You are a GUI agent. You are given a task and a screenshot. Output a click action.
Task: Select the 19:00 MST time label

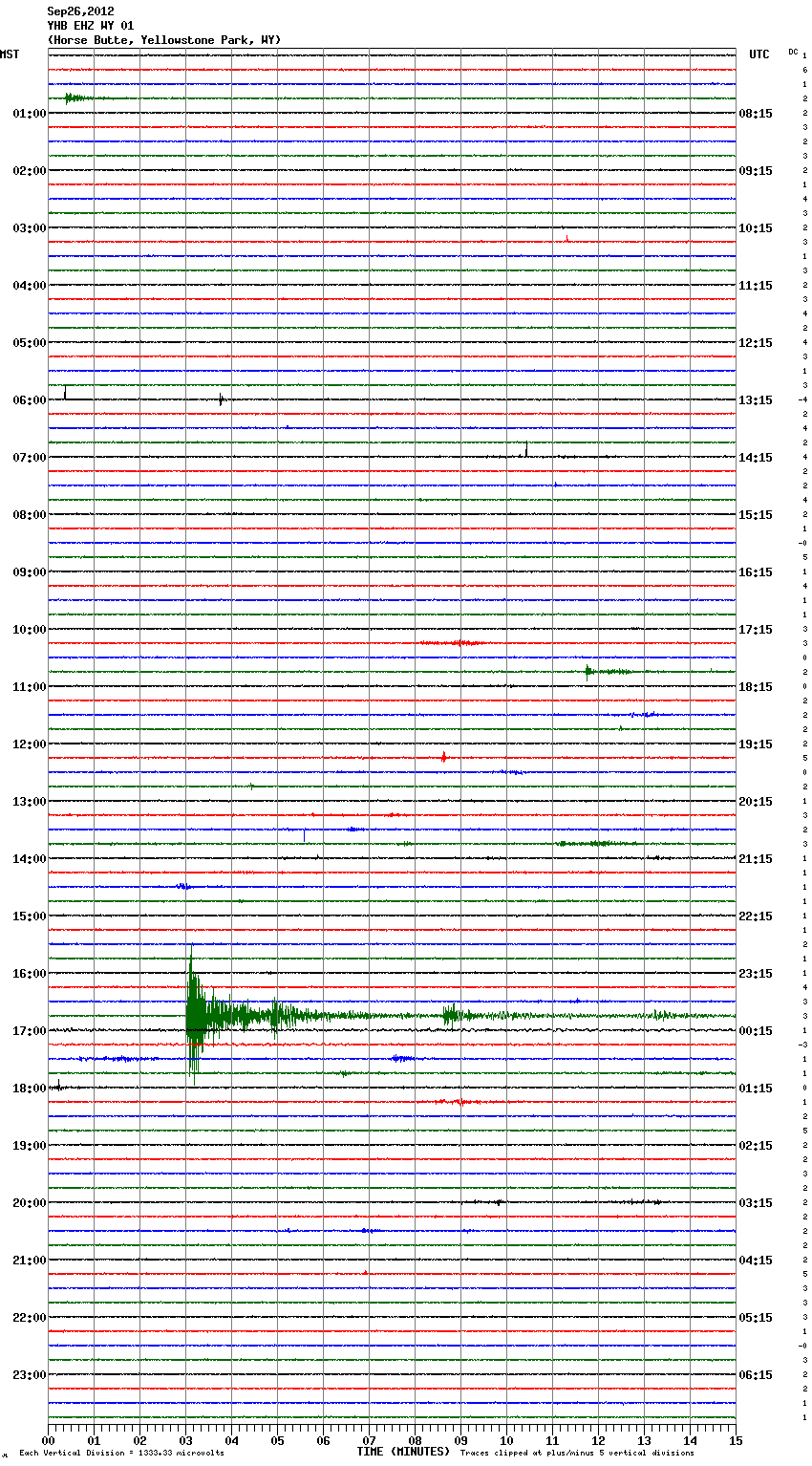pyautogui.click(x=30, y=1146)
